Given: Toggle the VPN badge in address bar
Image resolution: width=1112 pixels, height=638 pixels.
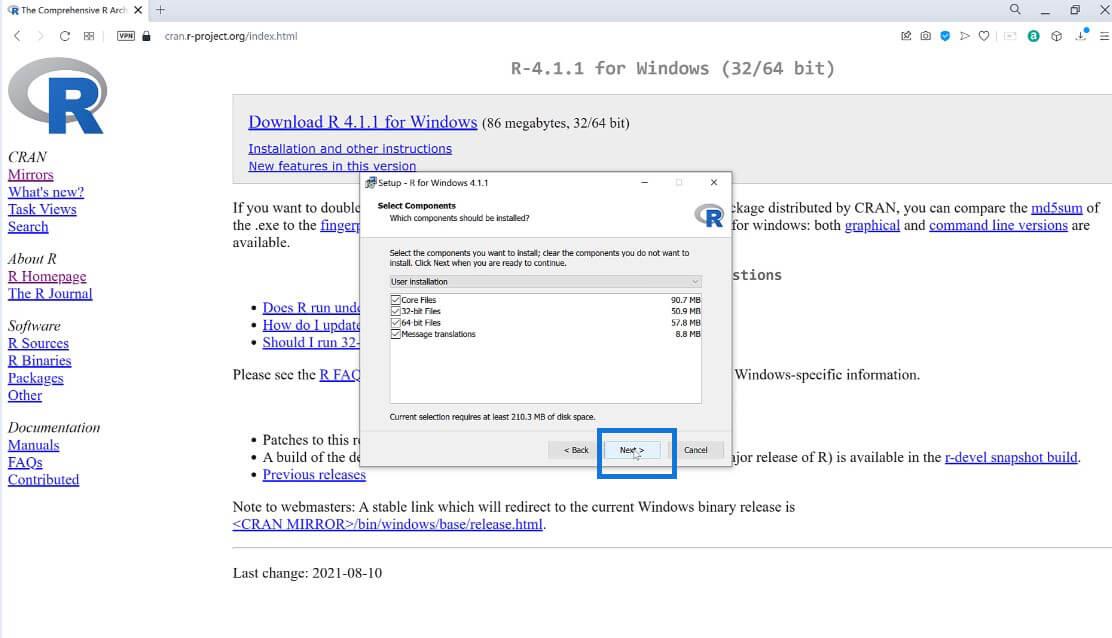Looking at the screenshot, I should coord(126,36).
